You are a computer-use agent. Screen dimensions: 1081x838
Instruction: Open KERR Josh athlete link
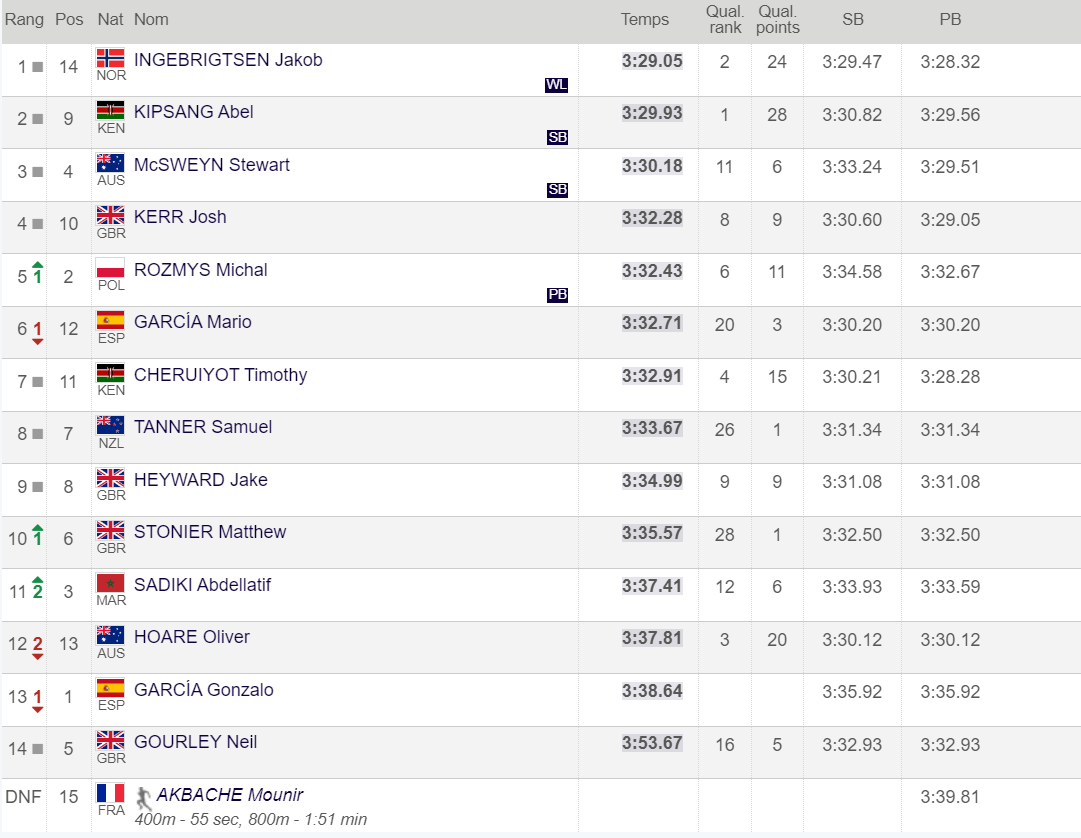[180, 217]
